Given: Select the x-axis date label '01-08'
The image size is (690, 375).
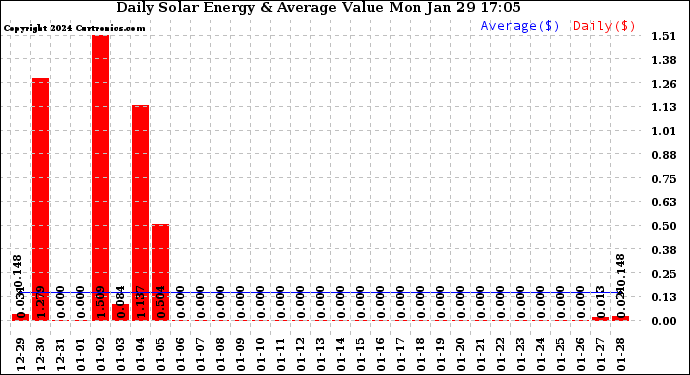Looking at the screenshot, I should 220,354.
